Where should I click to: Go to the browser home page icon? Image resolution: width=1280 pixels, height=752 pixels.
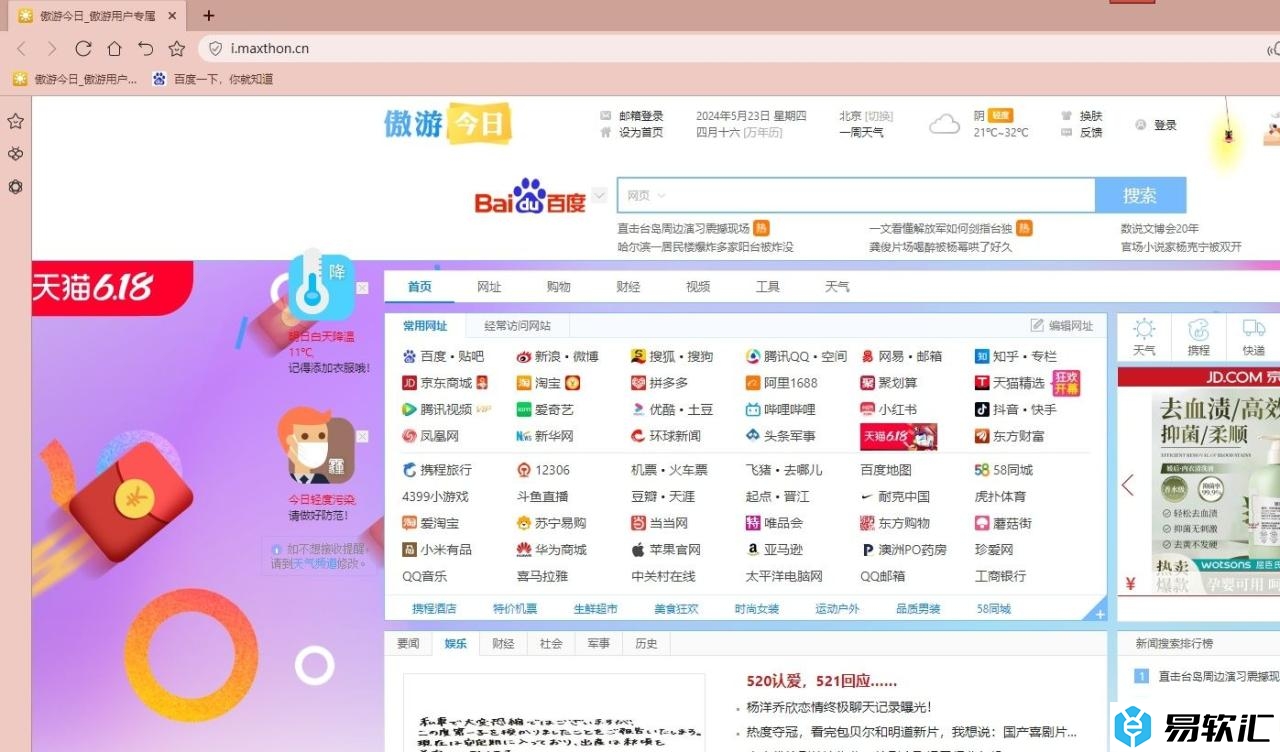coord(114,48)
